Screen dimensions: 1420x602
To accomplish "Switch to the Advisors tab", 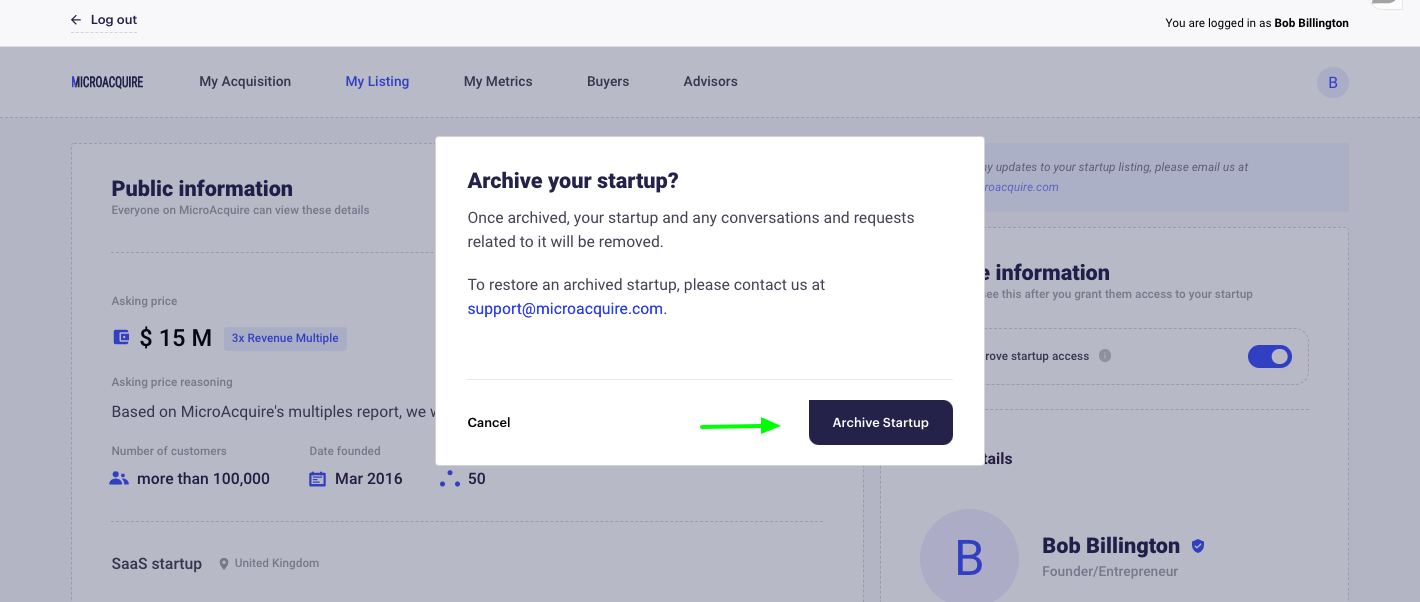I will tap(711, 82).
